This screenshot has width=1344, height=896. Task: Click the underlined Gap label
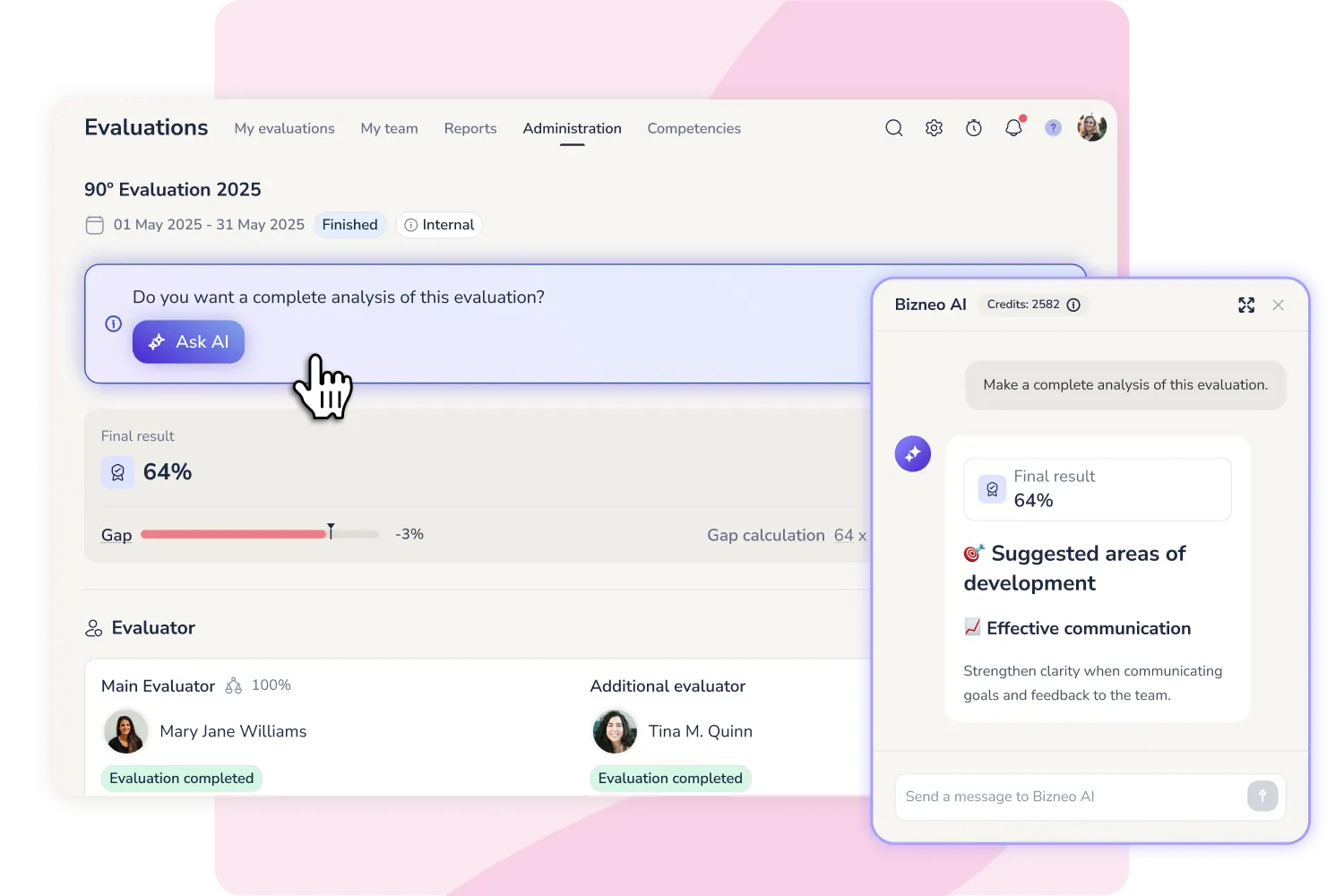pyautogui.click(x=116, y=535)
